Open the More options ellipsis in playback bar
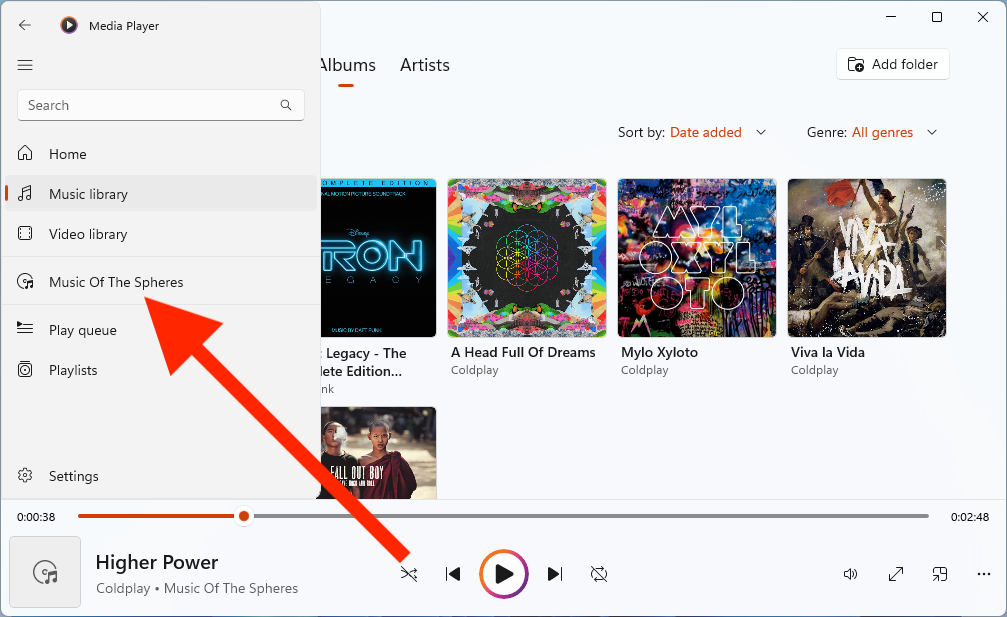Screen dimensions: 1007x617 (983, 573)
